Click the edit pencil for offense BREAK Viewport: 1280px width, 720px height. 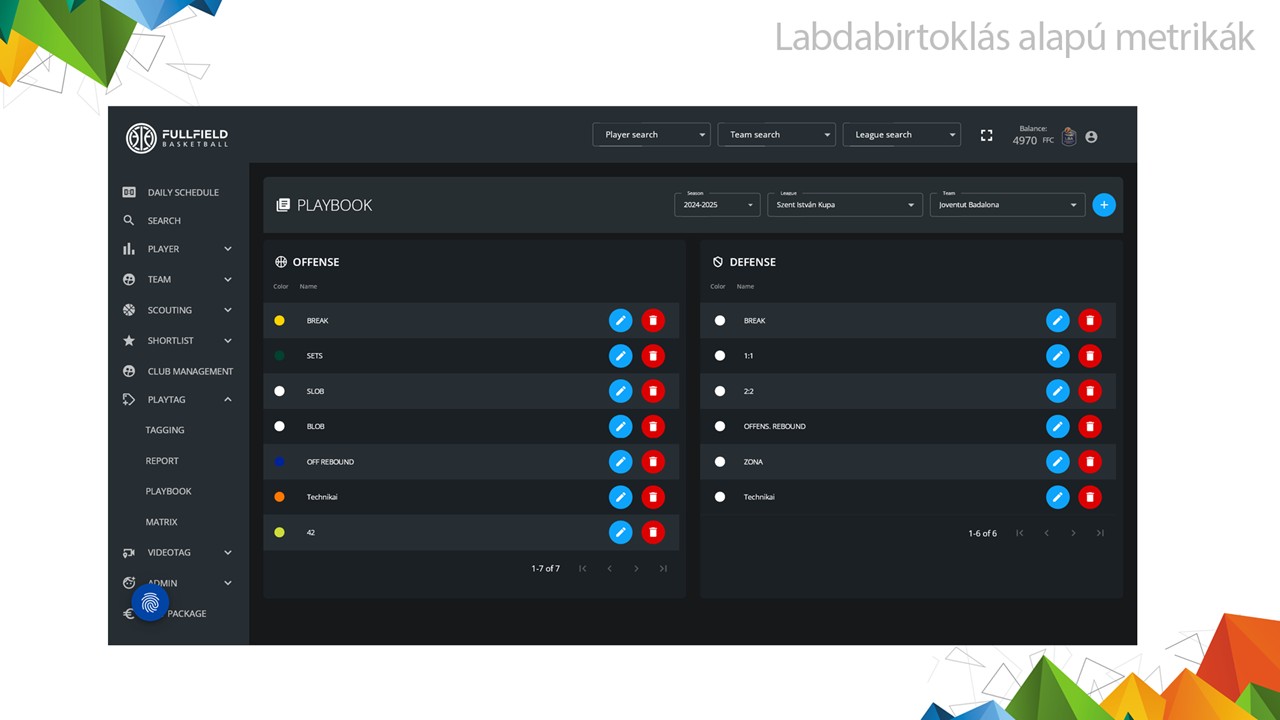[620, 320]
